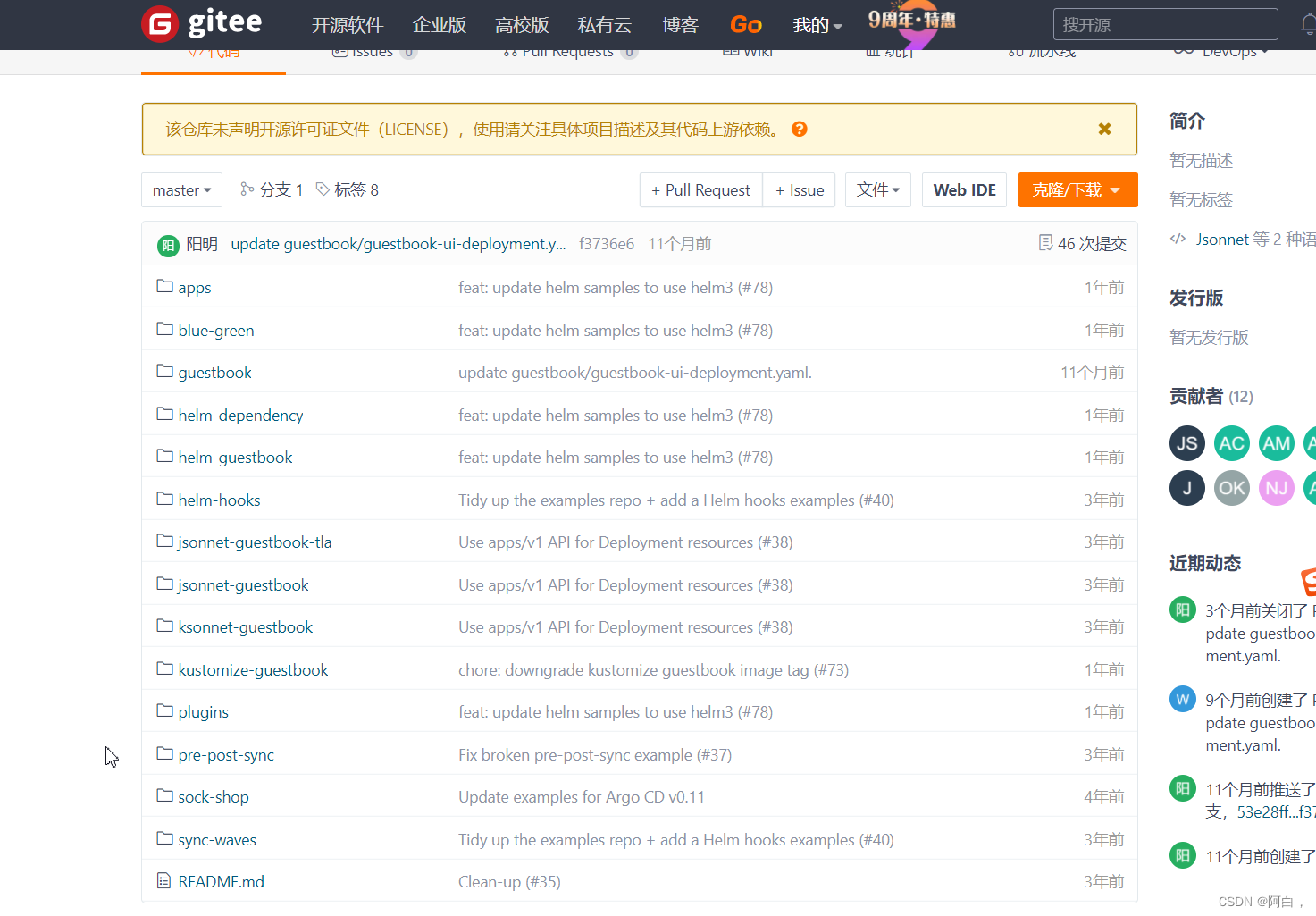Open commit message 'Clean-up (#35)'
This screenshot has width=1316, height=916.
point(509,881)
